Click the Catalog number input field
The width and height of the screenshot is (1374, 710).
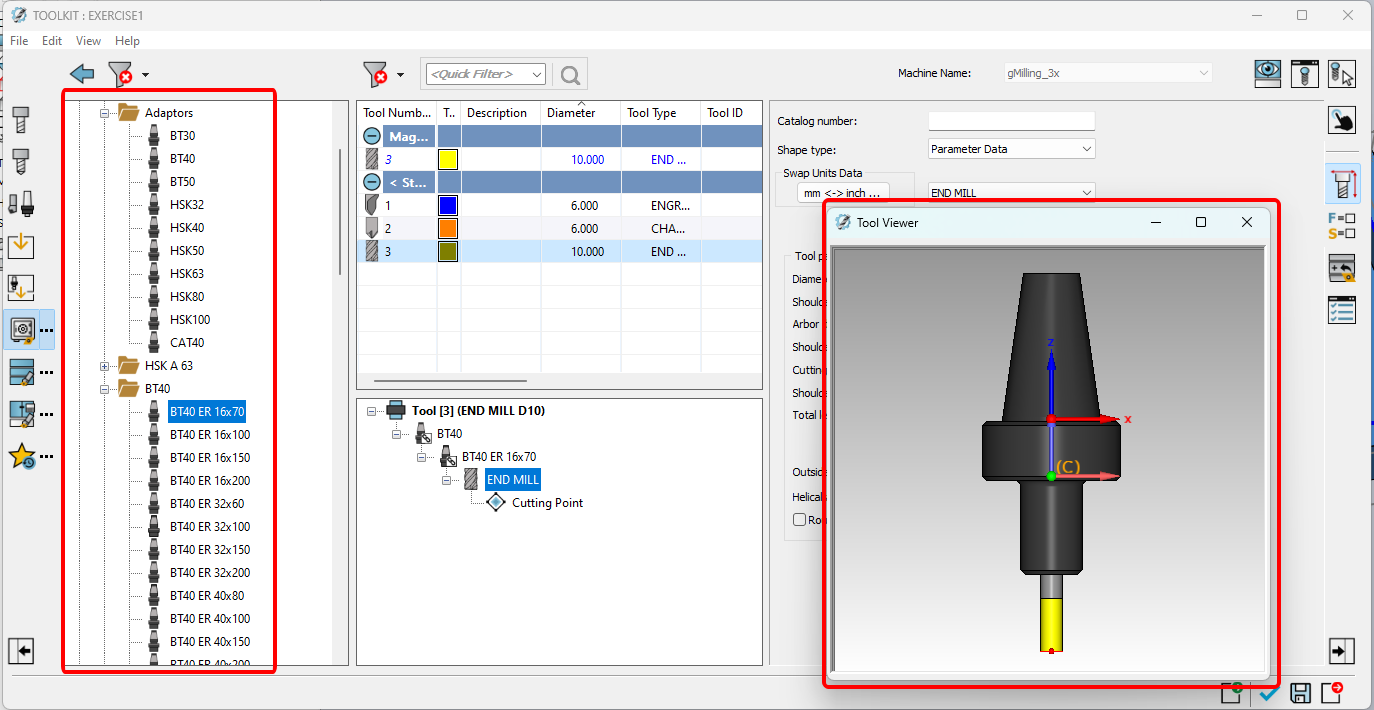point(1012,121)
